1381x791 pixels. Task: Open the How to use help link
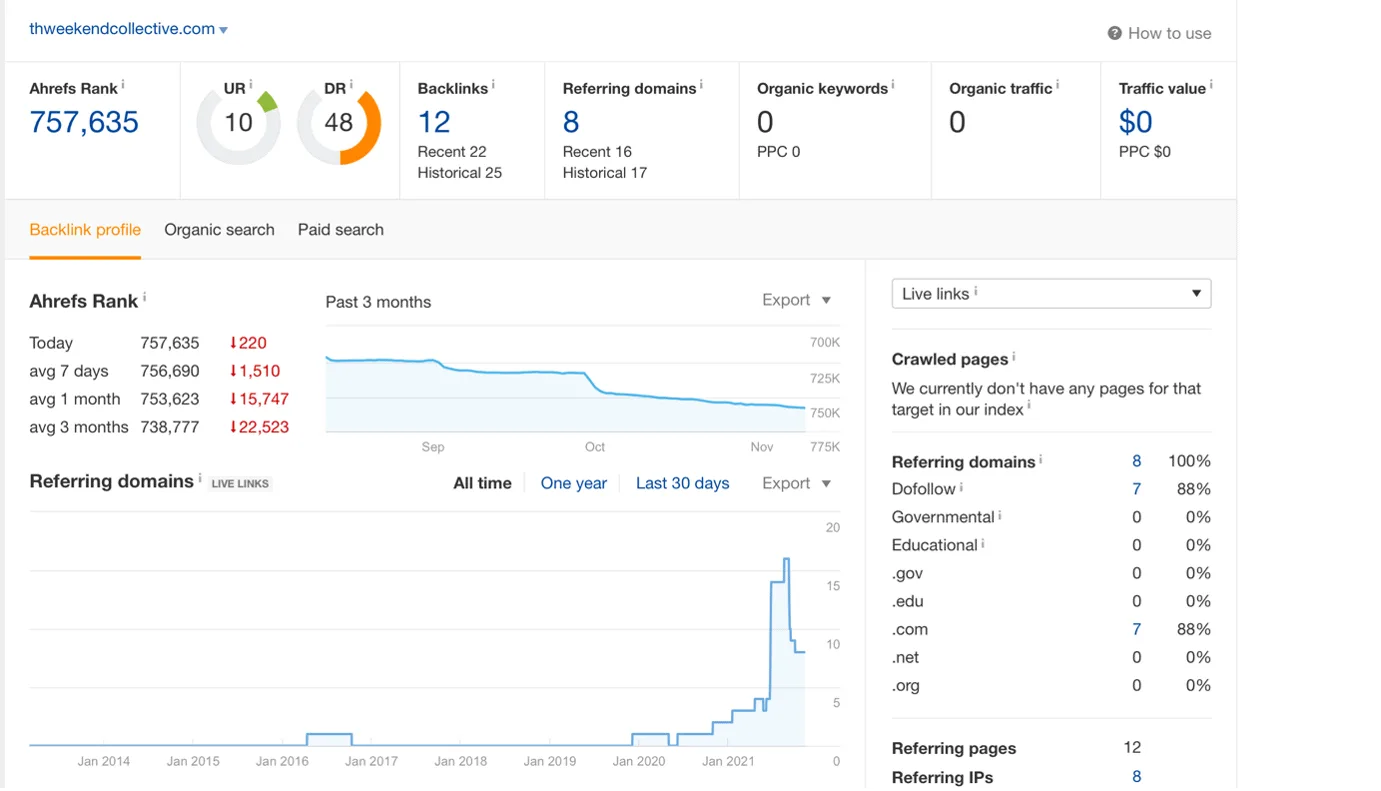click(x=1160, y=33)
